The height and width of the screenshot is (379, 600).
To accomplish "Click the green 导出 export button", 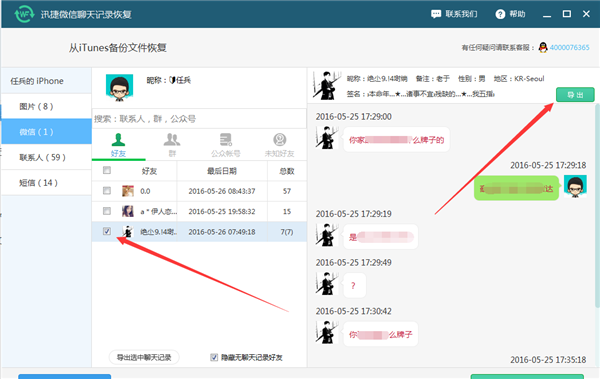I will click(575, 95).
